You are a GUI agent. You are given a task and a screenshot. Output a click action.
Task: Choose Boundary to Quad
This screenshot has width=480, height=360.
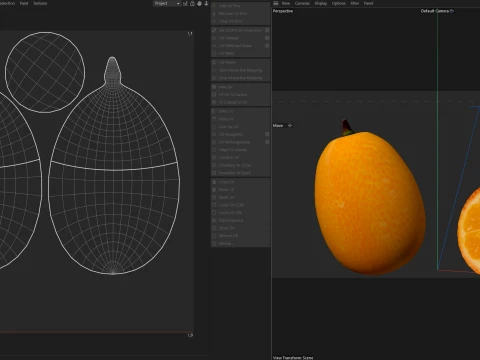point(240,173)
